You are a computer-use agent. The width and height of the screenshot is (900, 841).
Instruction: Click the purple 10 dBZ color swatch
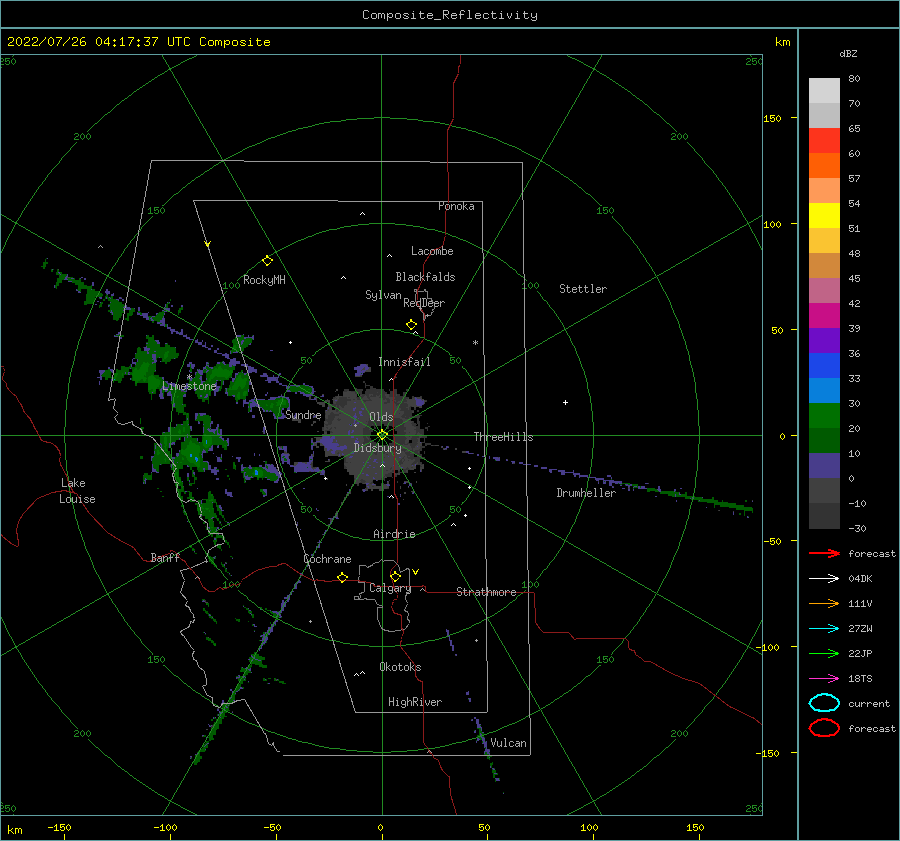(x=824, y=465)
